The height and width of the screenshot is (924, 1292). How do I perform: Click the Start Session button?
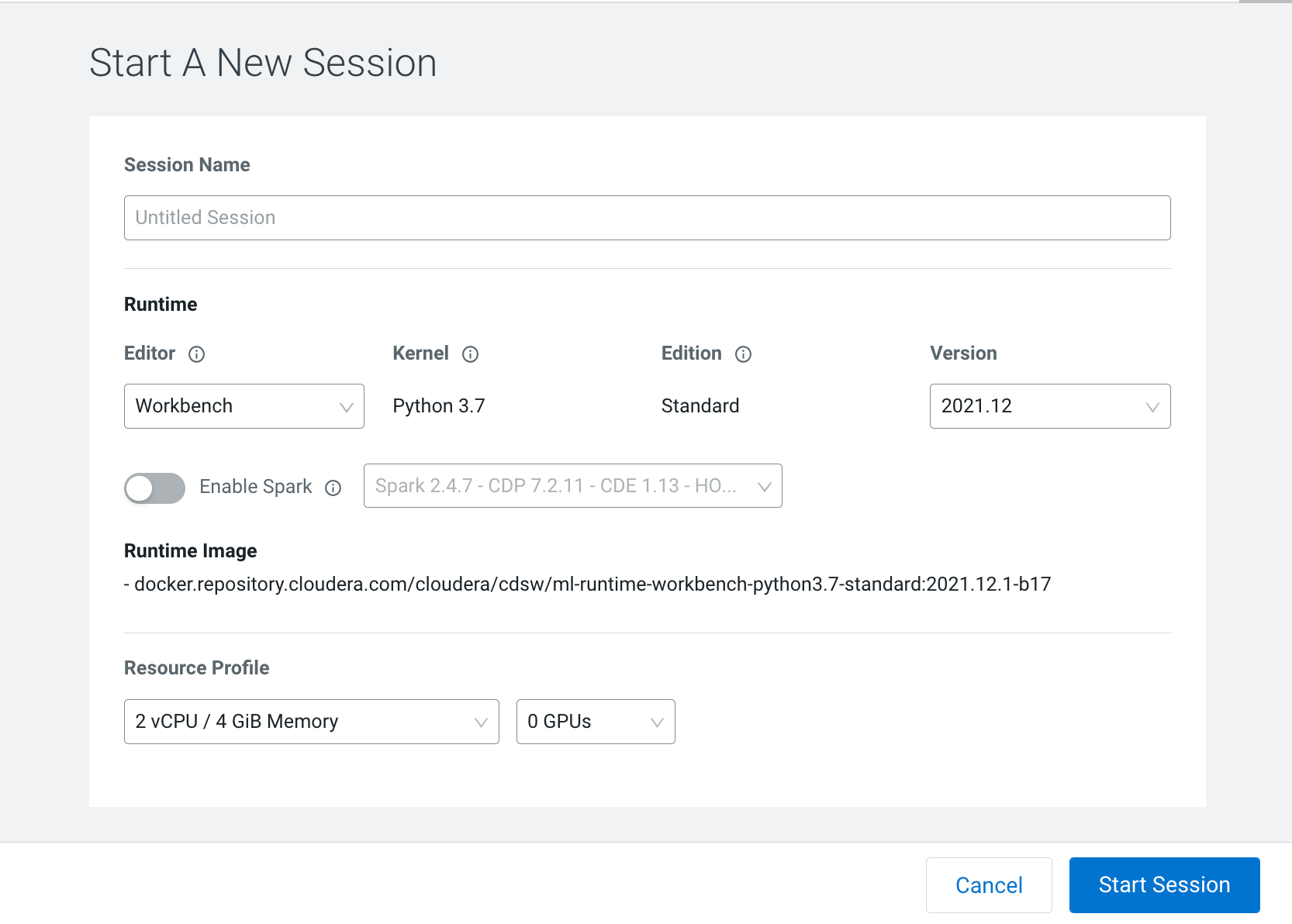pos(1163,884)
